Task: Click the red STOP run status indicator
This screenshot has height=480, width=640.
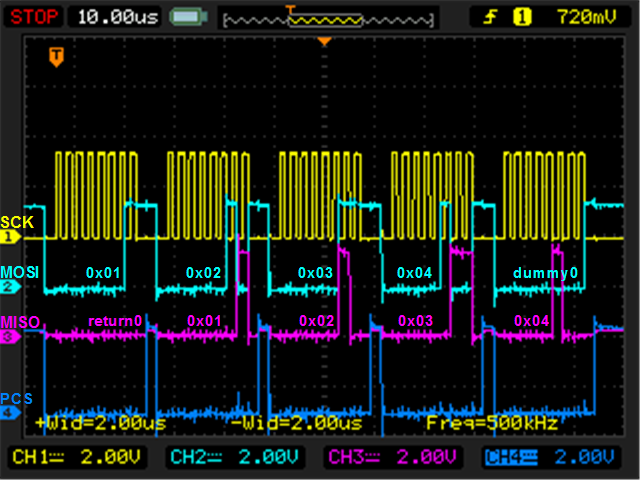Action: 34,17
